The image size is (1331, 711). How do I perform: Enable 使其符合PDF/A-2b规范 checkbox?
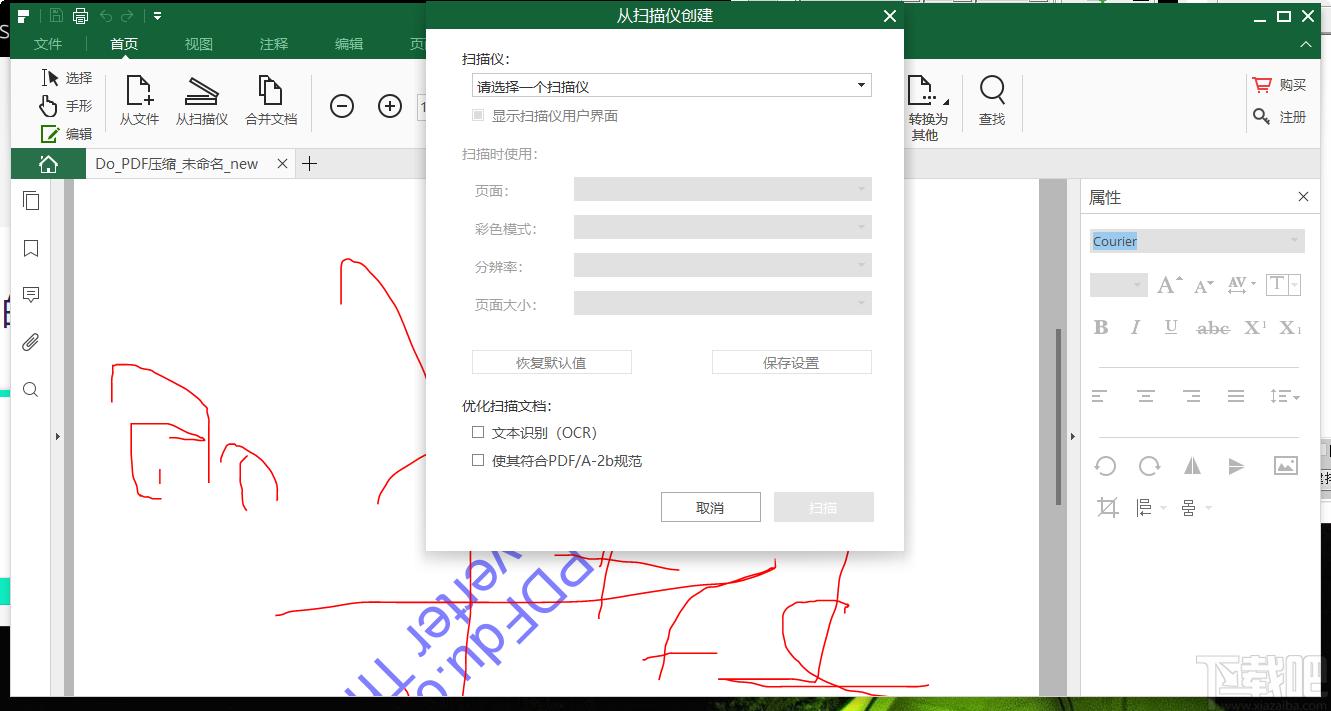pyautogui.click(x=478, y=461)
